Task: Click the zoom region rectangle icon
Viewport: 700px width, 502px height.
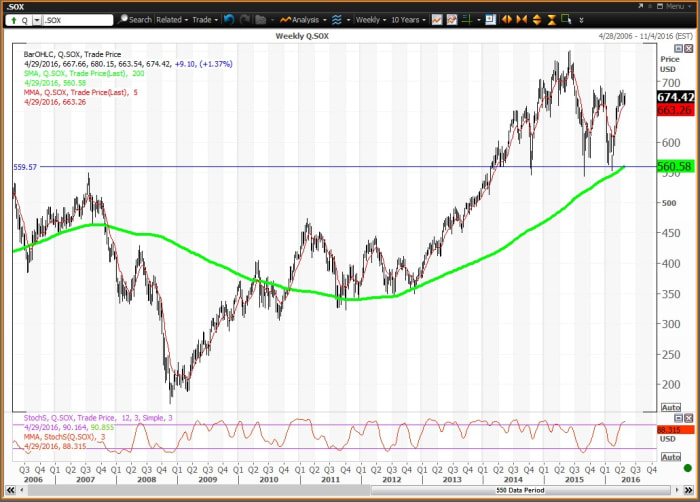Action: coord(568,19)
